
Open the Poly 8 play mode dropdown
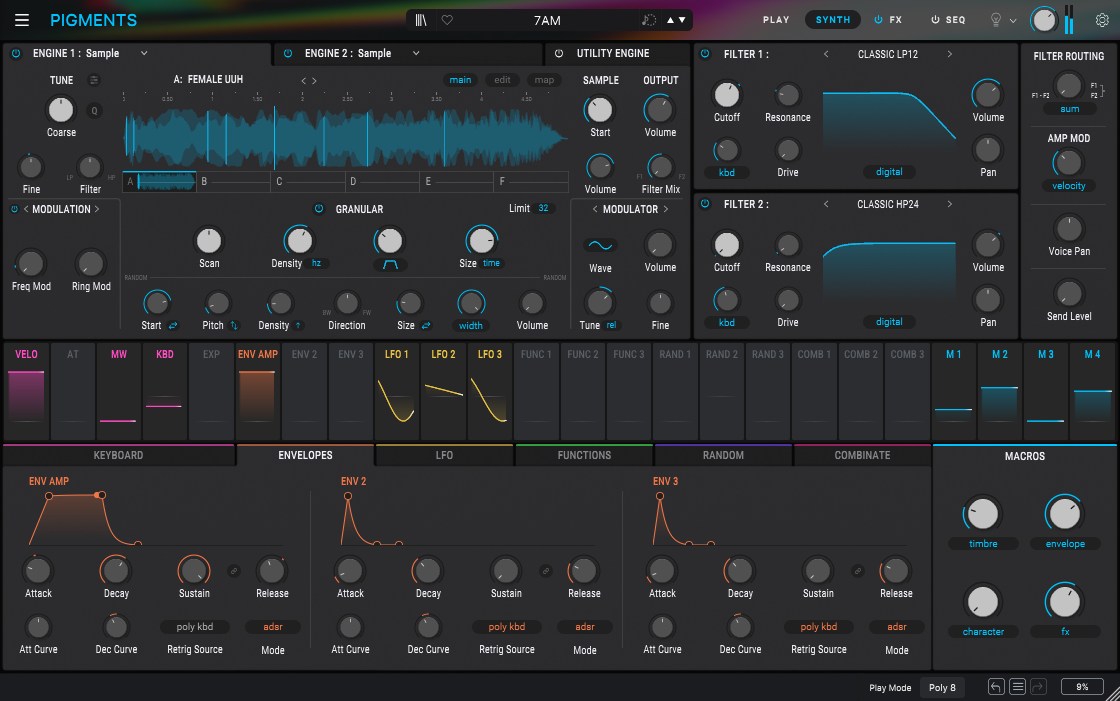click(942, 688)
